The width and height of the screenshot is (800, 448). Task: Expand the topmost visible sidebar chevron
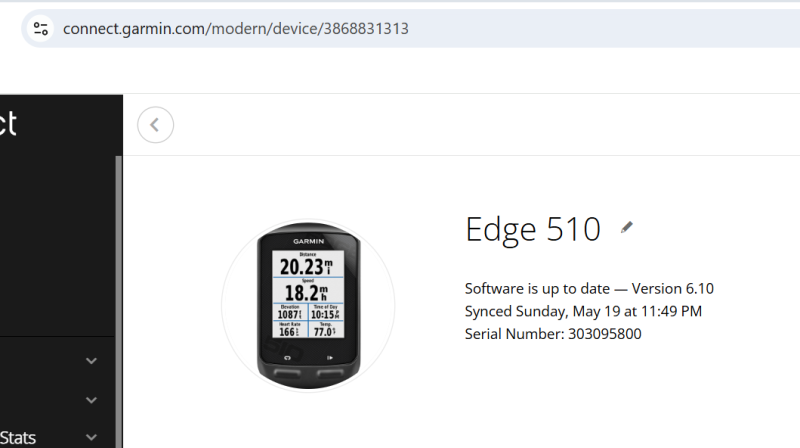91,361
